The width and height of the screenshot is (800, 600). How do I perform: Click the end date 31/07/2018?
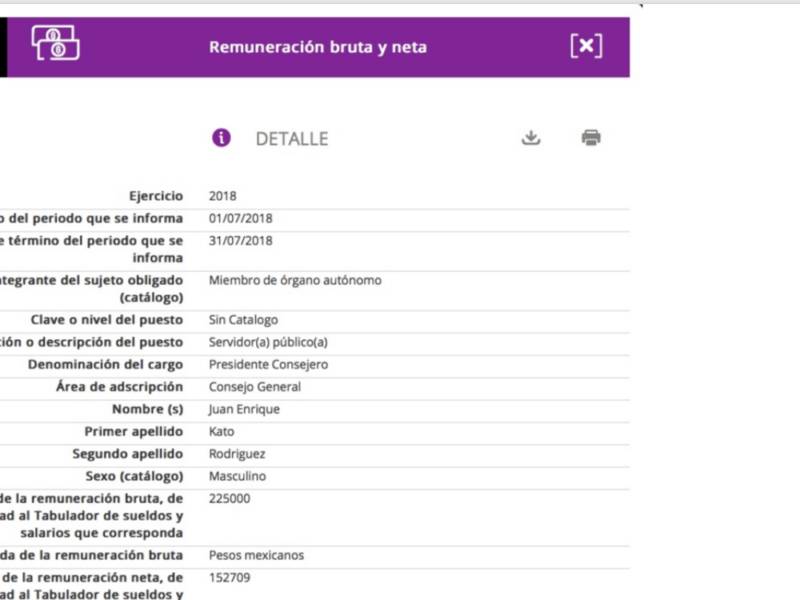point(240,241)
